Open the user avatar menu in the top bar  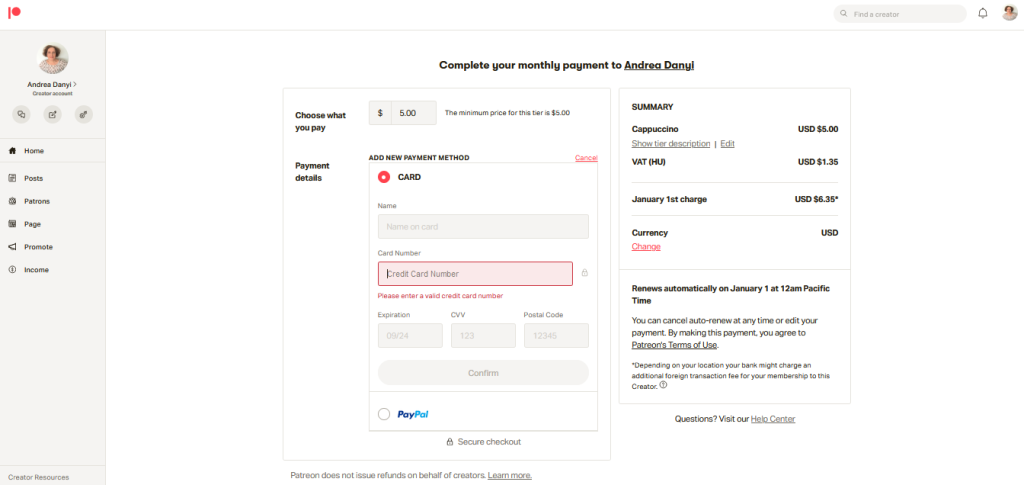1010,13
